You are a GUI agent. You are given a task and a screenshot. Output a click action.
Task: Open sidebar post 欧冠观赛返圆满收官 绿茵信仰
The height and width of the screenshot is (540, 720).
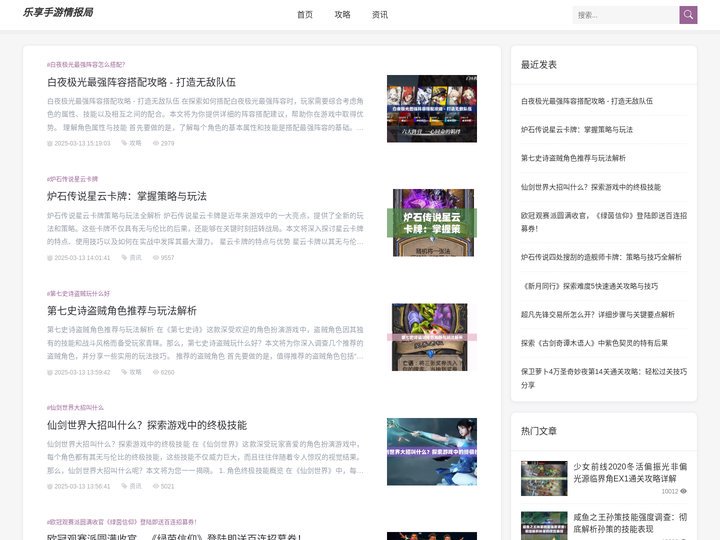604,222
